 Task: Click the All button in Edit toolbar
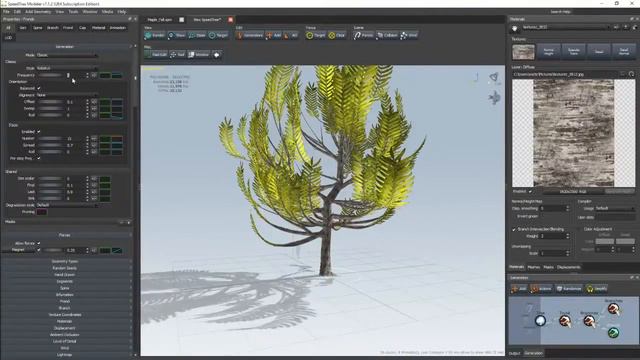[x=291, y=36]
